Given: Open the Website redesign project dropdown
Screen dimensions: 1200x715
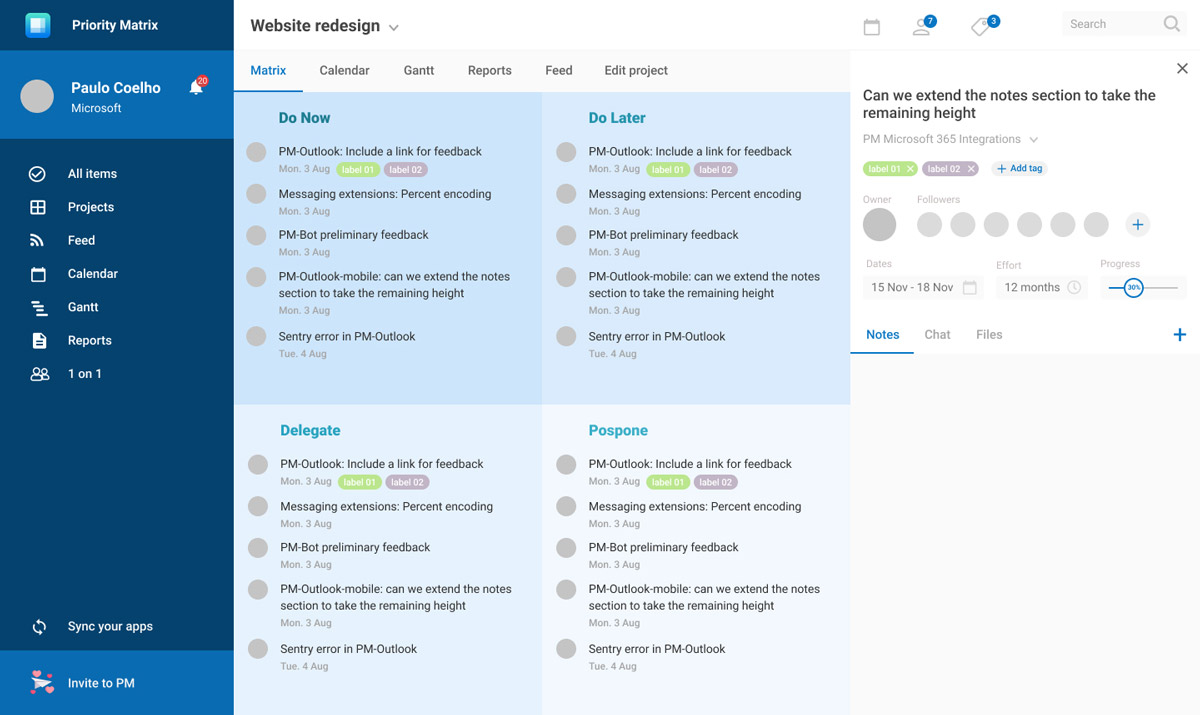Looking at the screenshot, I should coord(392,27).
